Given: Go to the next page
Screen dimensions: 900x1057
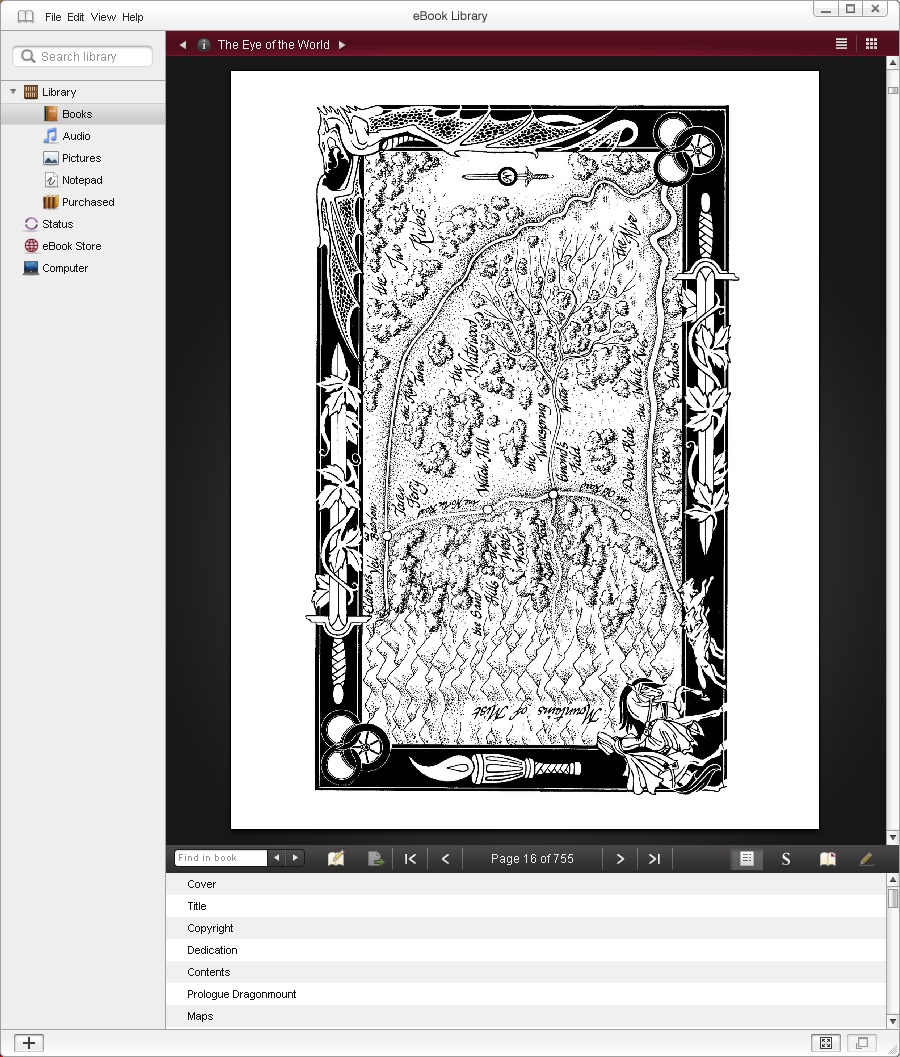Looking at the screenshot, I should (x=620, y=859).
